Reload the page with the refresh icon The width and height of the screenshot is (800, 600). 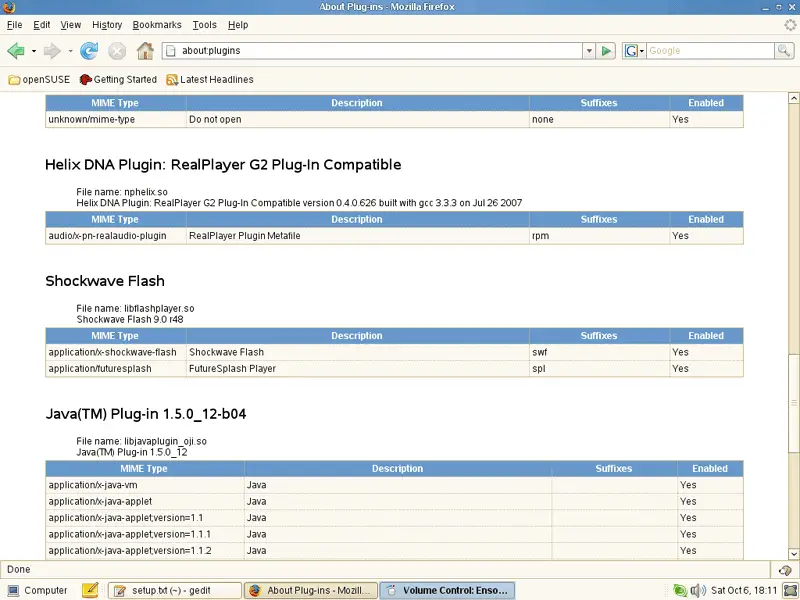[89, 51]
